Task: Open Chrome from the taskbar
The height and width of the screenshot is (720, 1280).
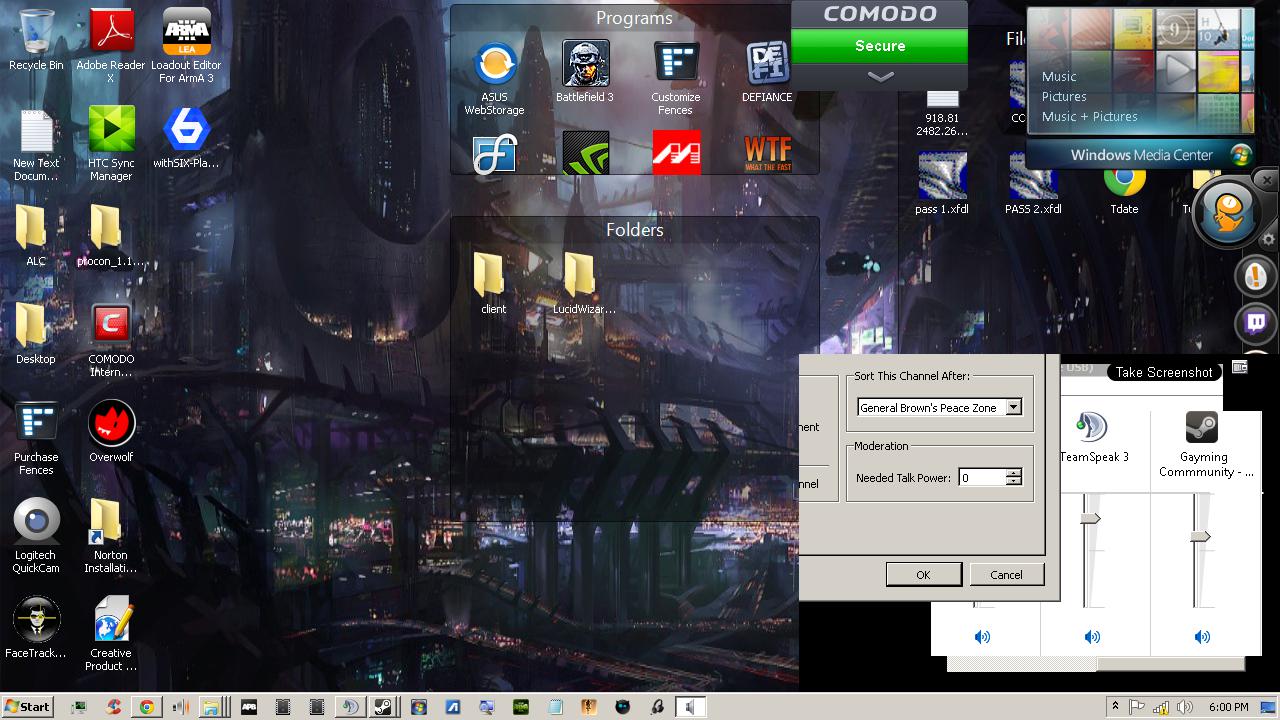Action: [x=147, y=707]
